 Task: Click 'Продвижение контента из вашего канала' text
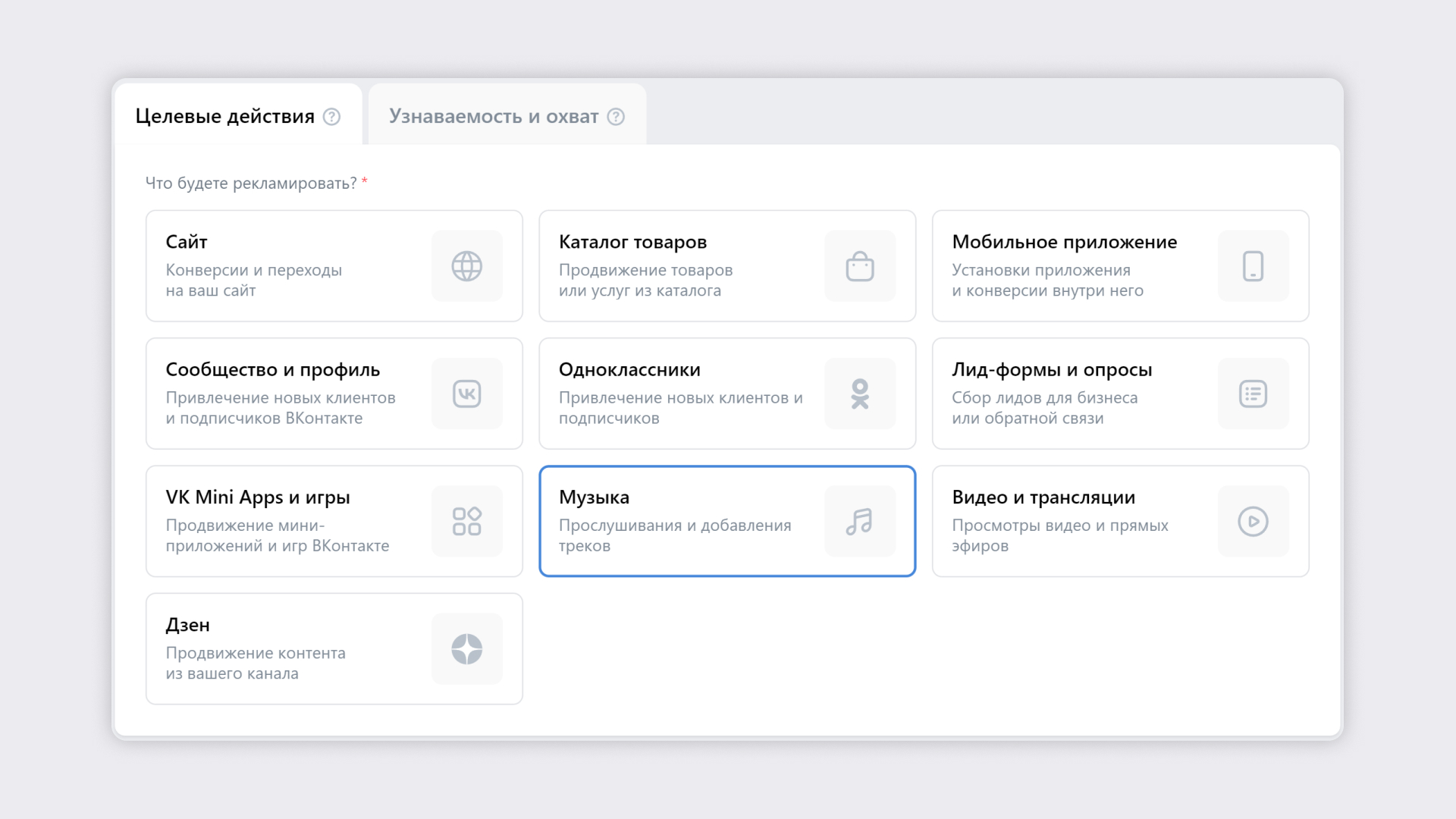256,664
